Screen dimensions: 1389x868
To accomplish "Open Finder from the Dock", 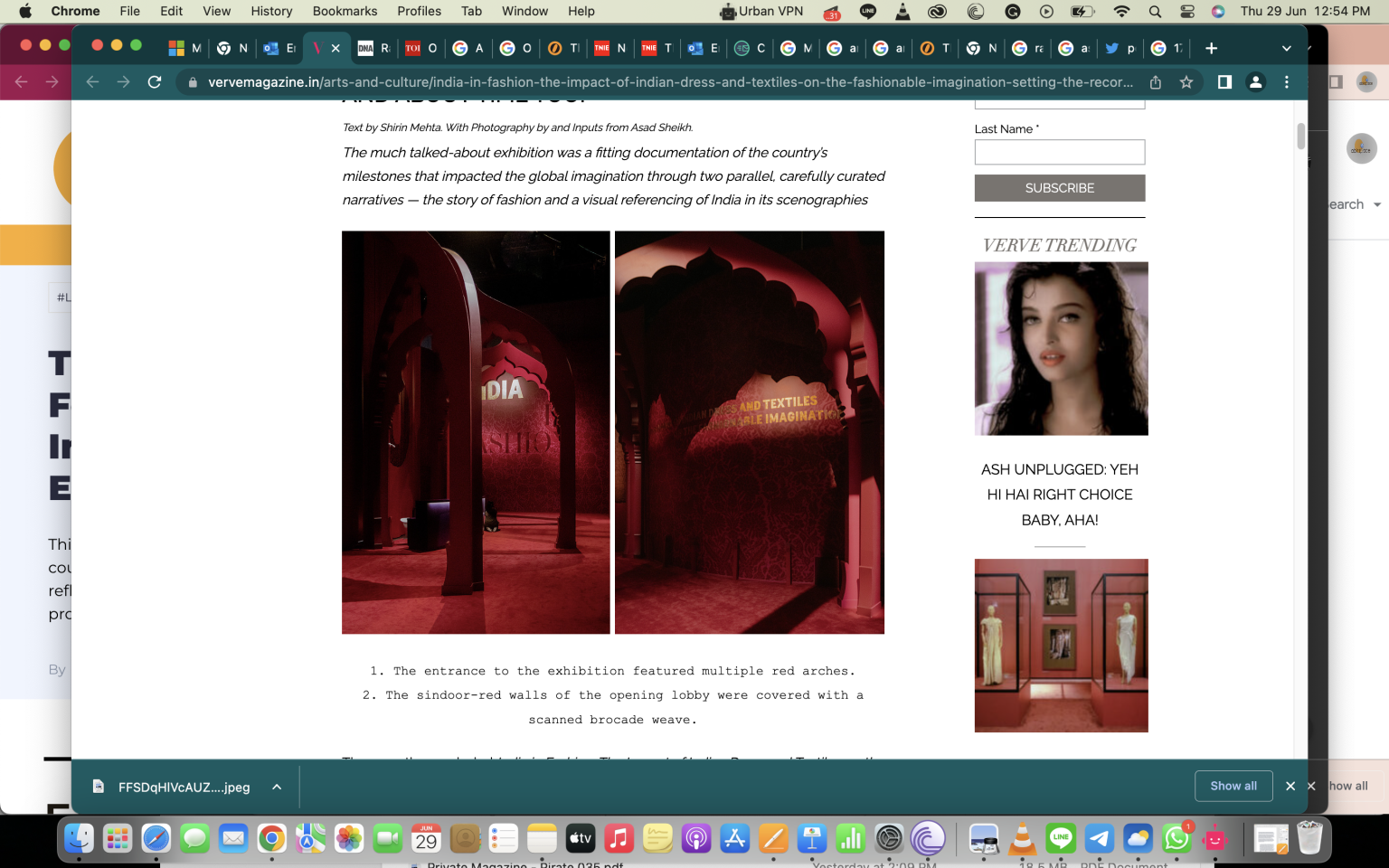I will click(x=80, y=839).
